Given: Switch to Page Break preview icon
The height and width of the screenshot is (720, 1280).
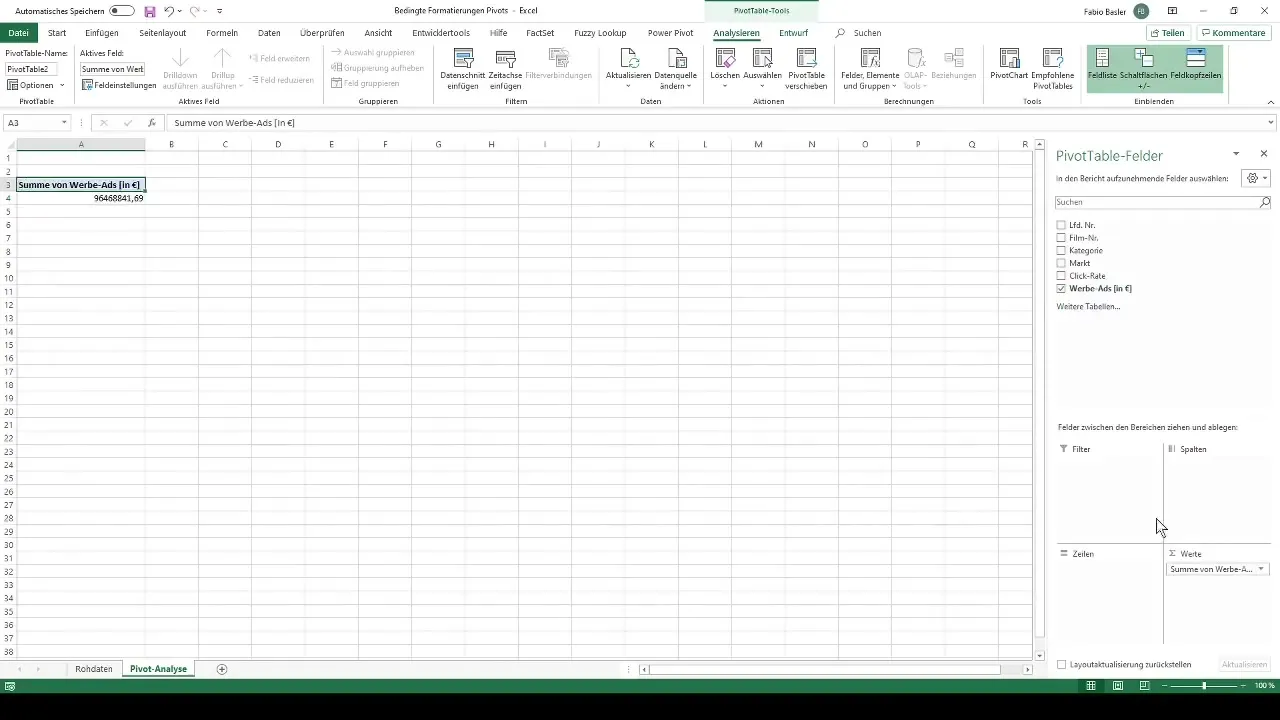Looking at the screenshot, I should pyautogui.click(x=1144, y=685).
